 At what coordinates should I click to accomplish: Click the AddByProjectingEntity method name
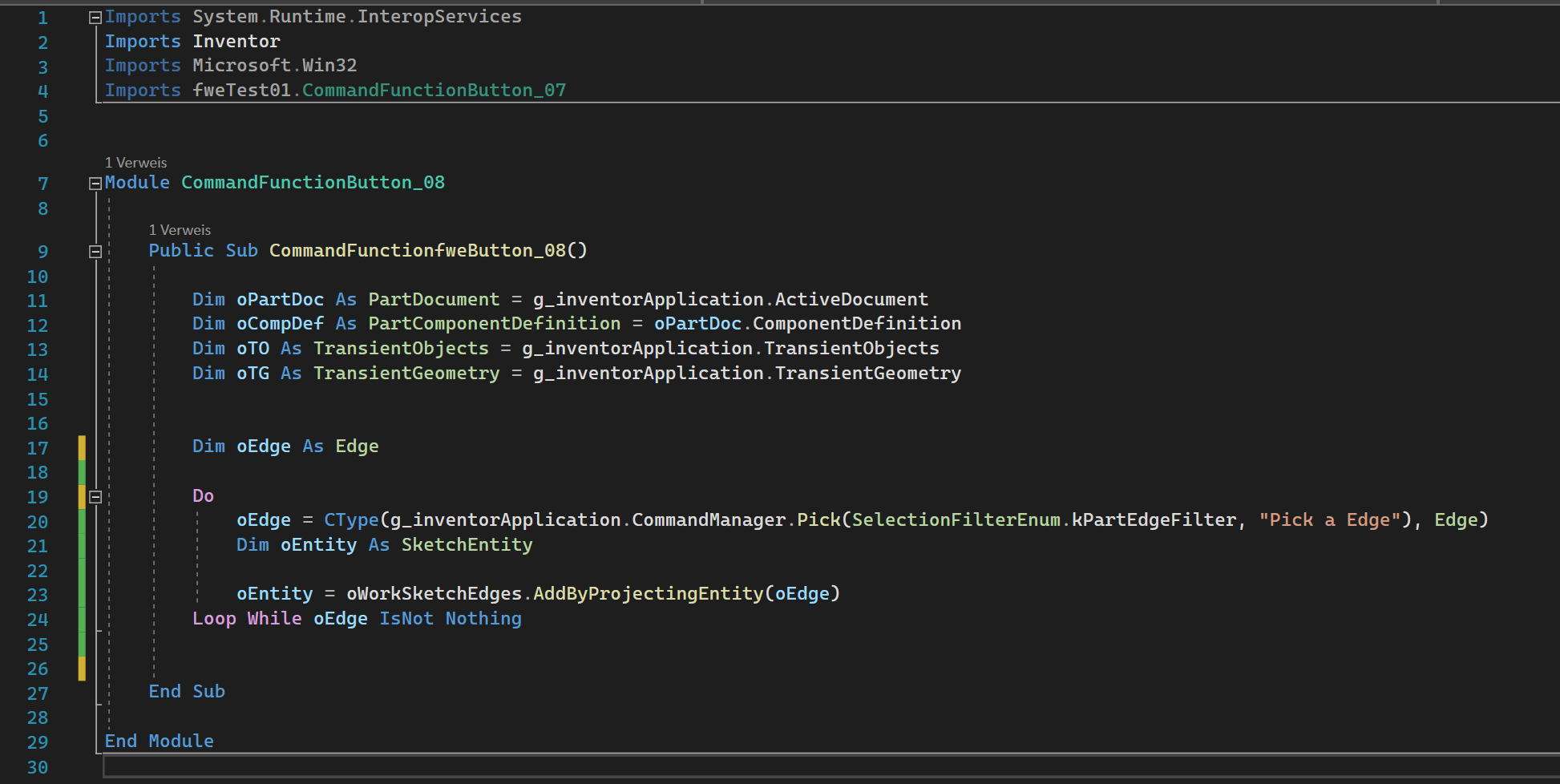648,594
